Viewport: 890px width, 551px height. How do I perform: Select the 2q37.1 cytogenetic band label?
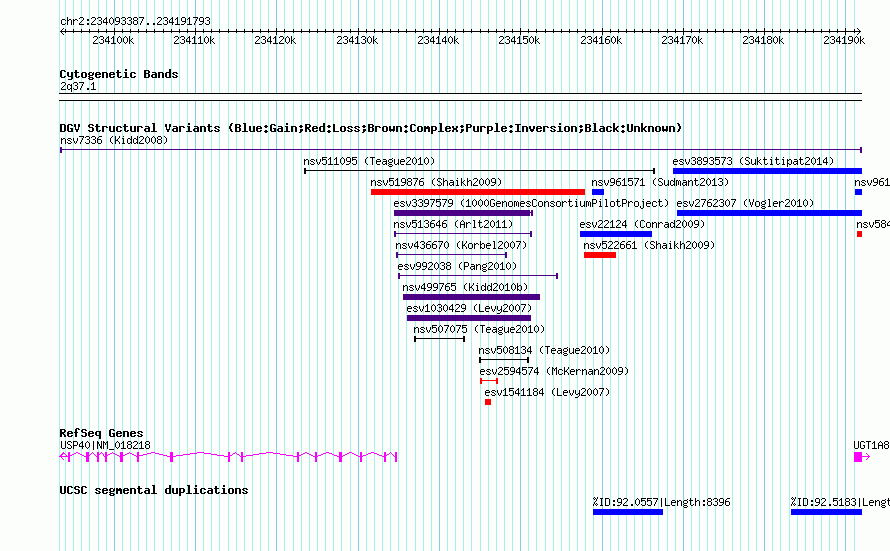tap(78, 86)
